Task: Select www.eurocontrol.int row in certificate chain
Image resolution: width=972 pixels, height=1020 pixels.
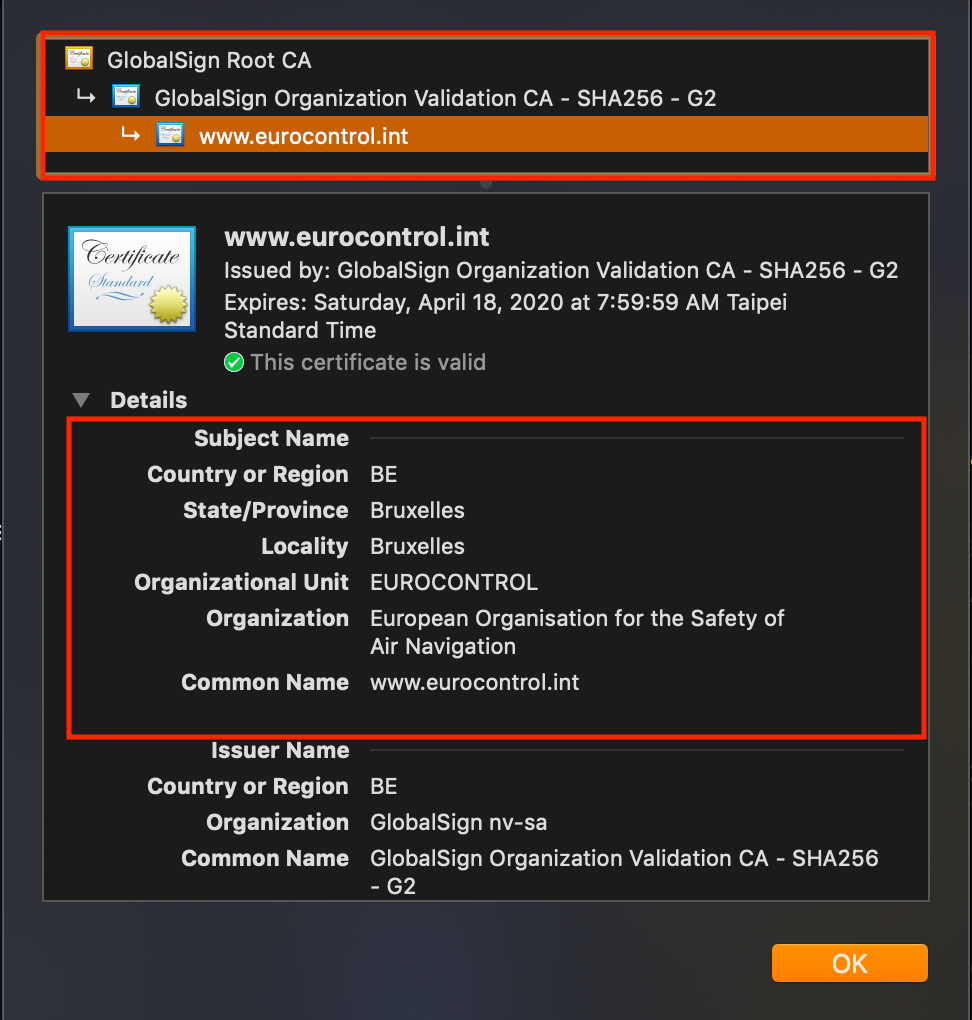Action: [486, 135]
